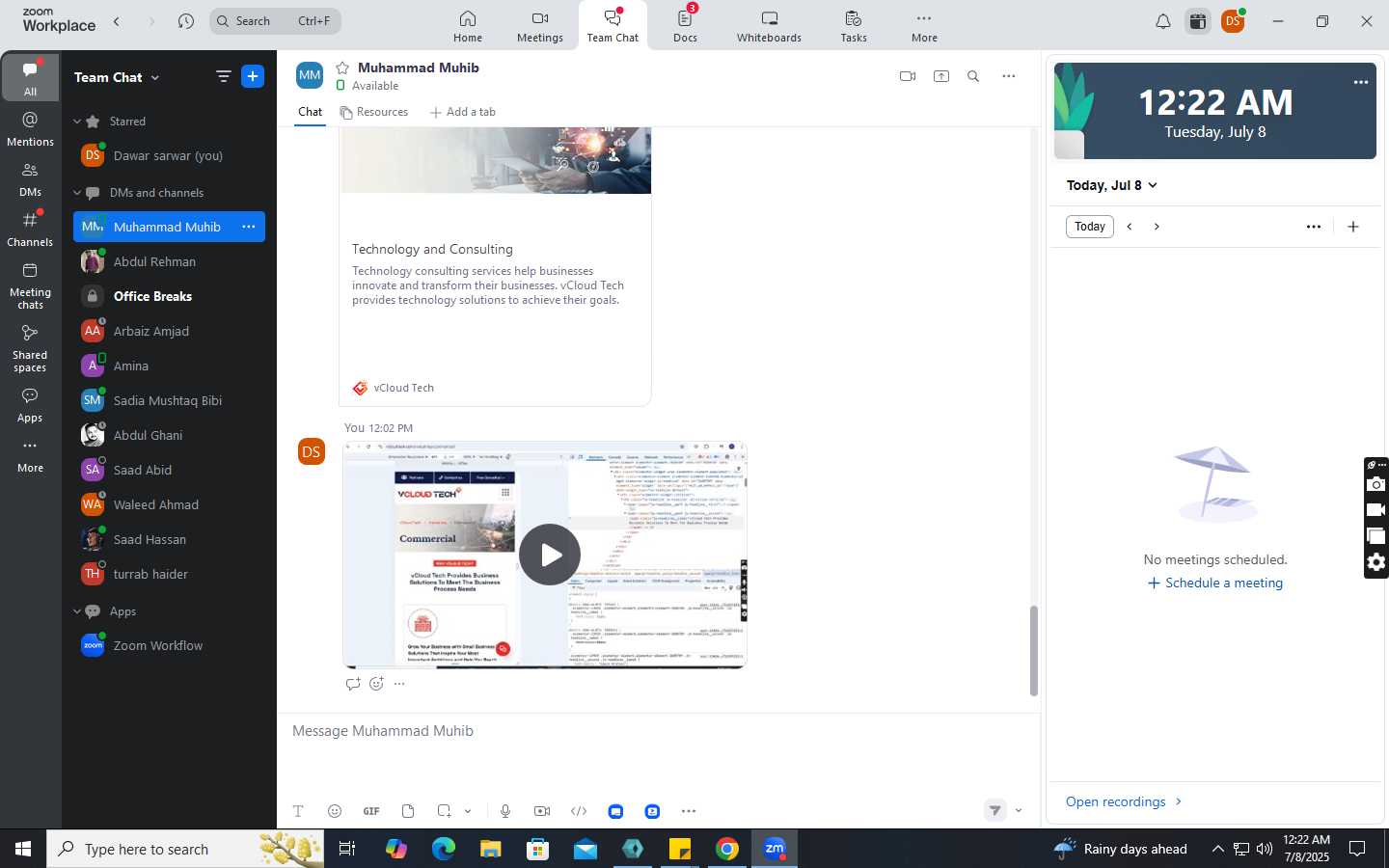This screenshot has width=1389, height=868.
Task: Select the All chats sidebar icon
Action: pos(30,78)
